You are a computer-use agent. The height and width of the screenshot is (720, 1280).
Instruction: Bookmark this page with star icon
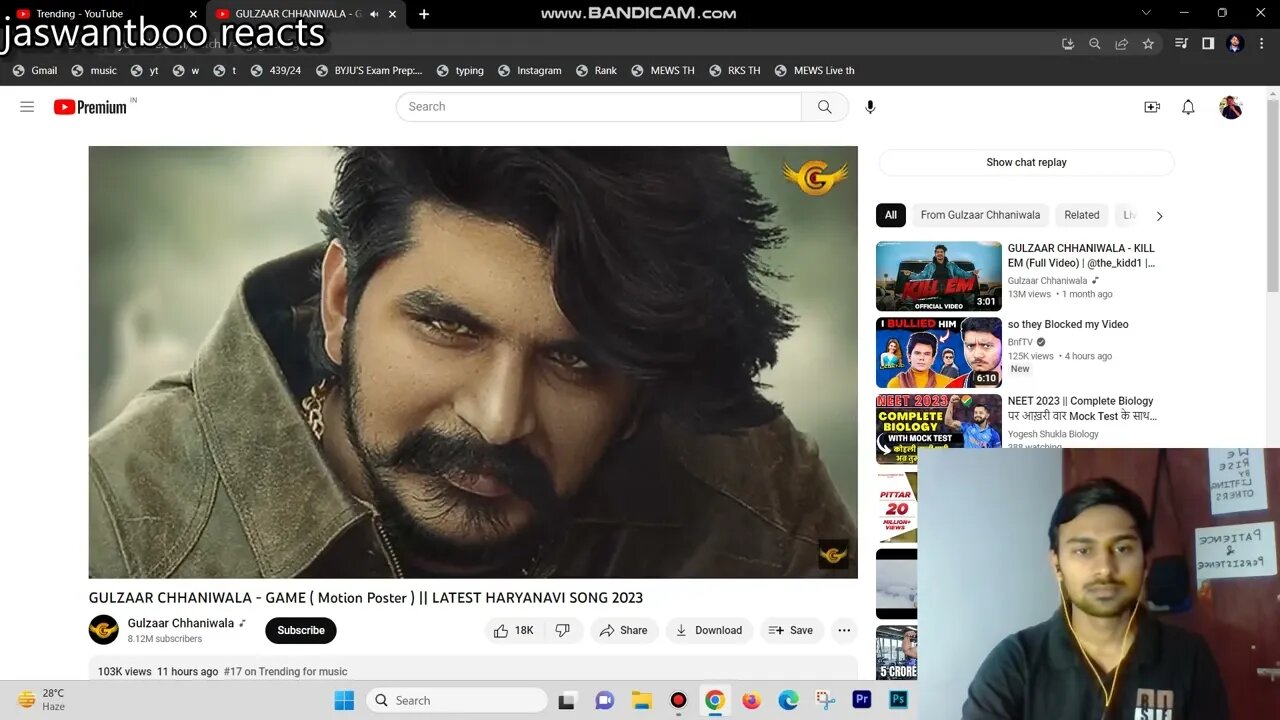1148,43
